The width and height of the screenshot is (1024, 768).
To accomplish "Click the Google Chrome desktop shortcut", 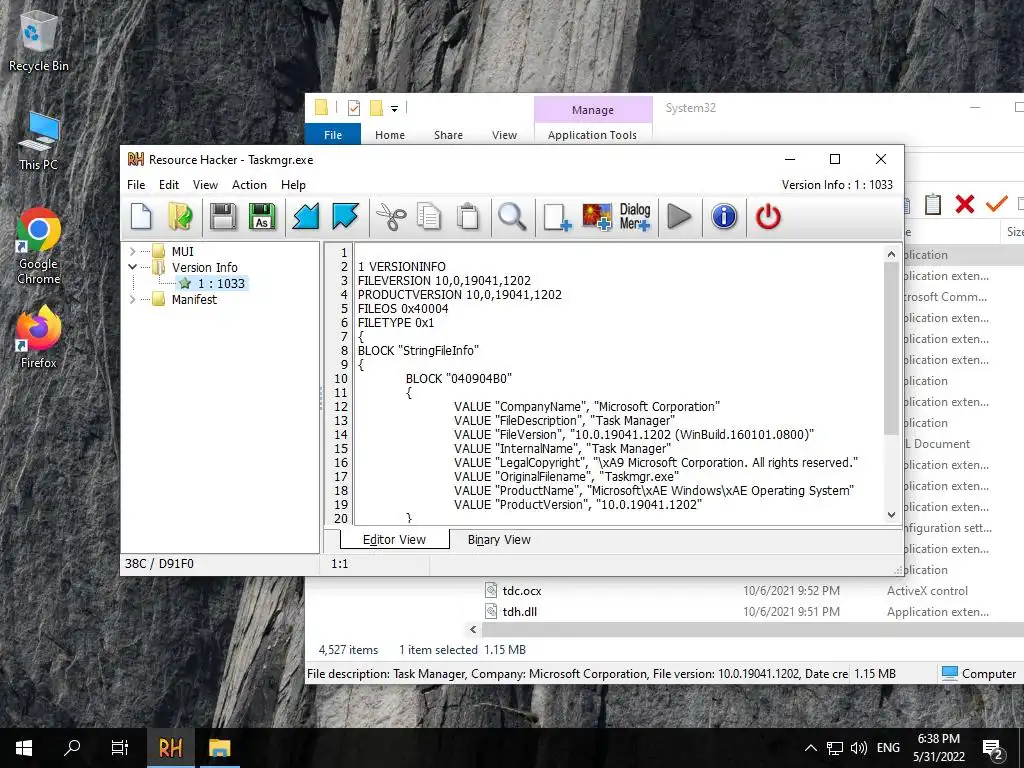I will tap(39, 246).
